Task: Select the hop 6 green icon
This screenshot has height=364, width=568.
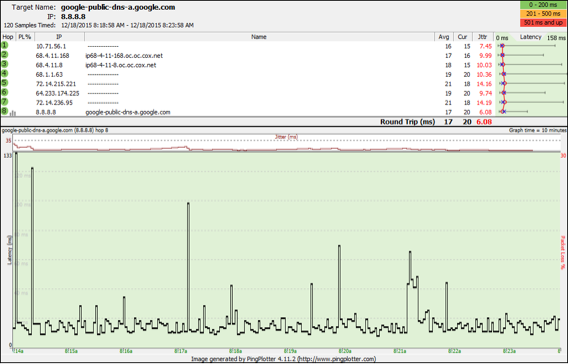Action: [4, 92]
